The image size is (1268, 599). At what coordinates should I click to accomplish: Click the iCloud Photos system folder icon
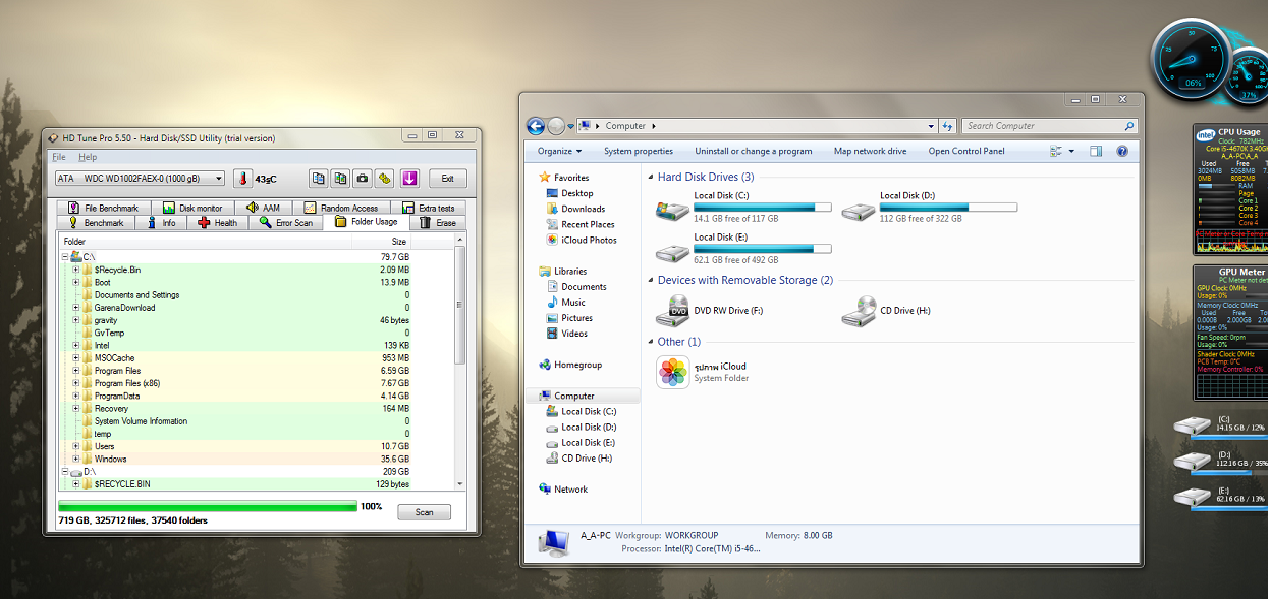(x=672, y=372)
